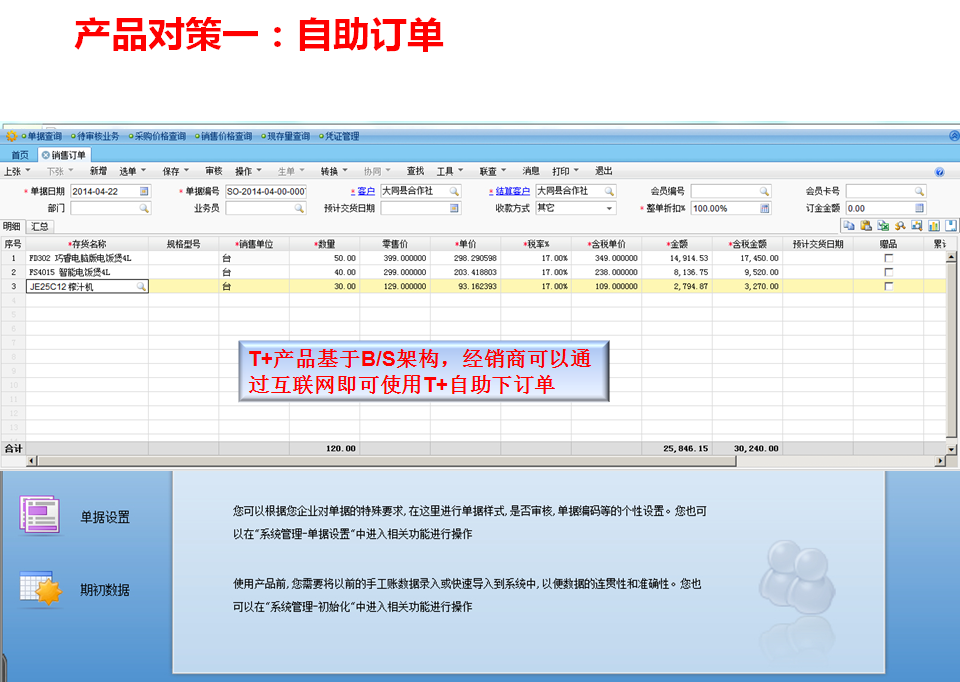This screenshot has width=960, height=682.
Task: Open the calculator icon in 整单折扣% field
Action: click(x=764, y=208)
